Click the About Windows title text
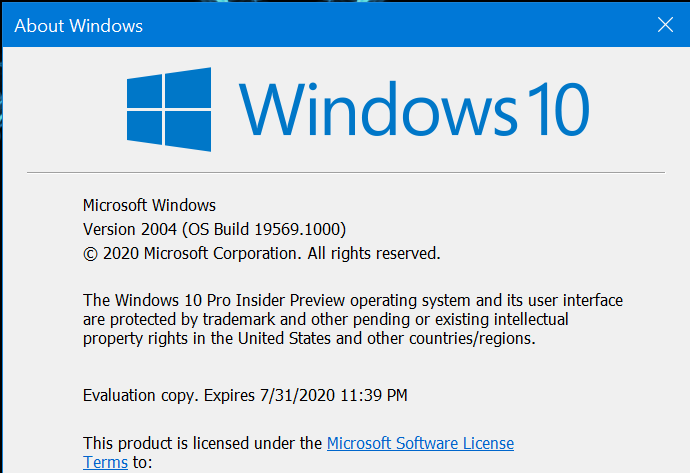 tap(78, 26)
